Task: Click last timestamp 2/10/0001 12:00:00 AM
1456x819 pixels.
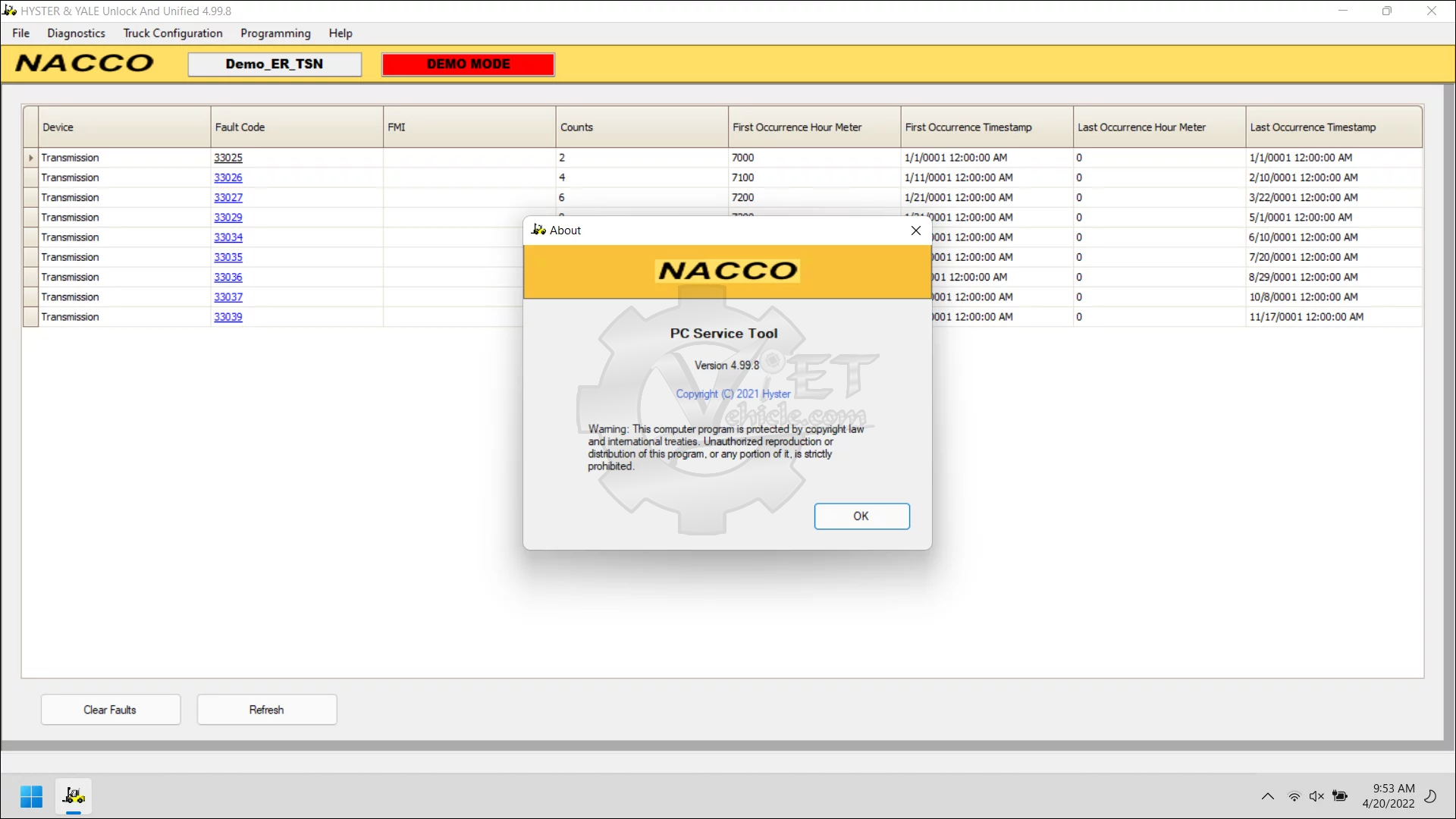Action: 1304,177
